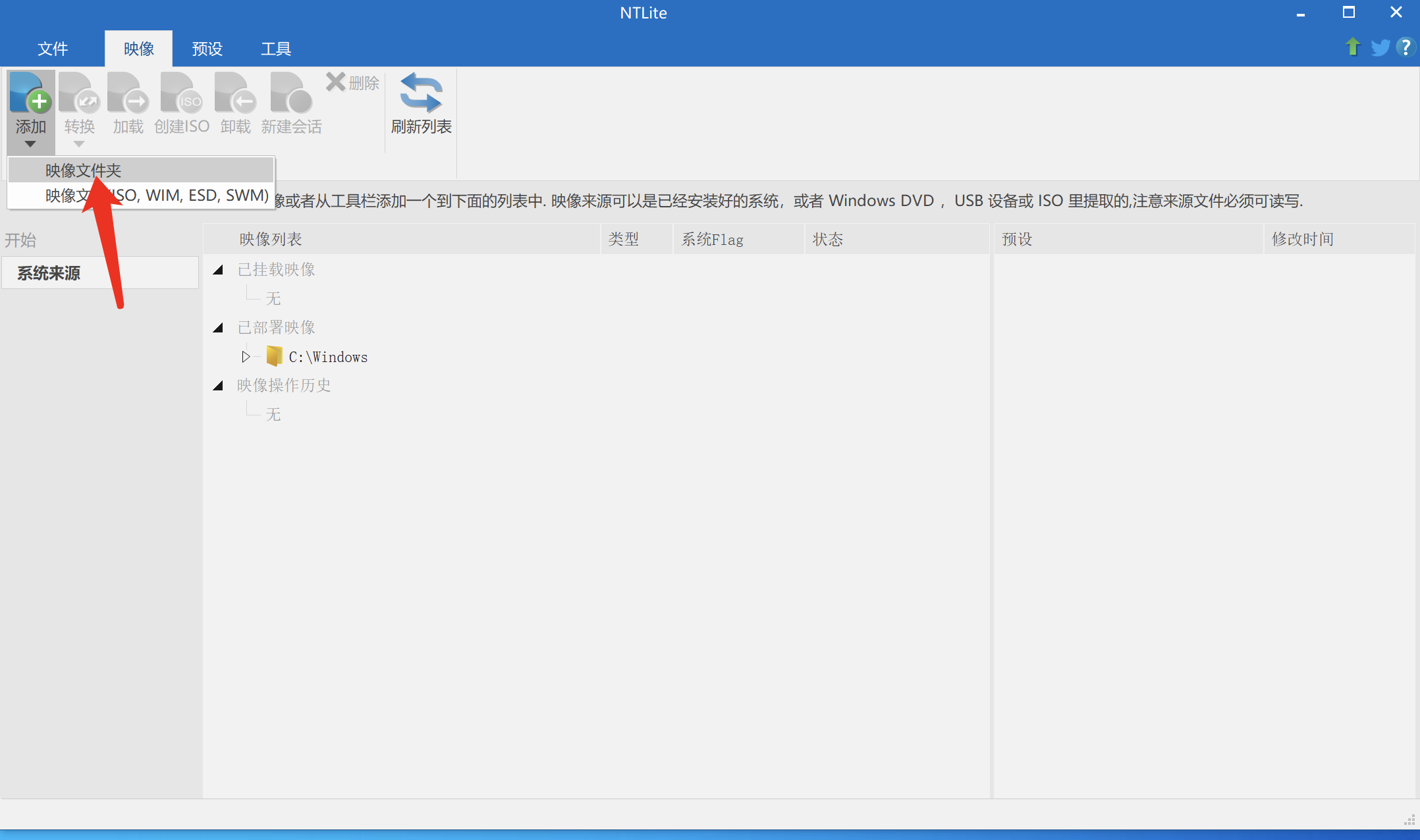The height and width of the screenshot is (840, 1420).
Task: Switch to the Presets ribbon tab
Action: [207, 49]
